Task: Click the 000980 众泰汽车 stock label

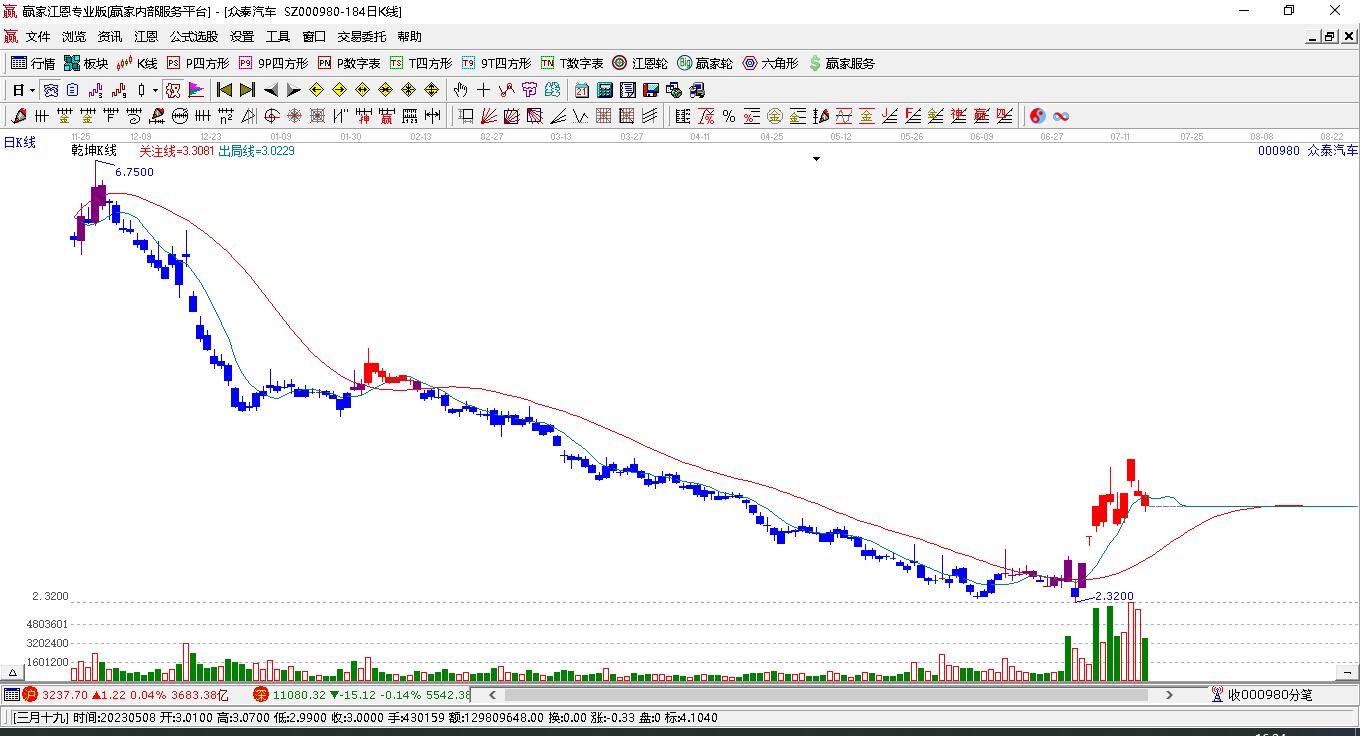Action: click(1308, 151)
